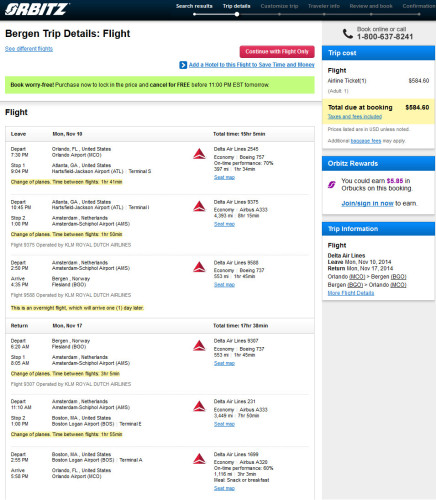The image size is (436, 500).
Task: Click Trip details marker on progress bar
Action: [x=237, y=14]
